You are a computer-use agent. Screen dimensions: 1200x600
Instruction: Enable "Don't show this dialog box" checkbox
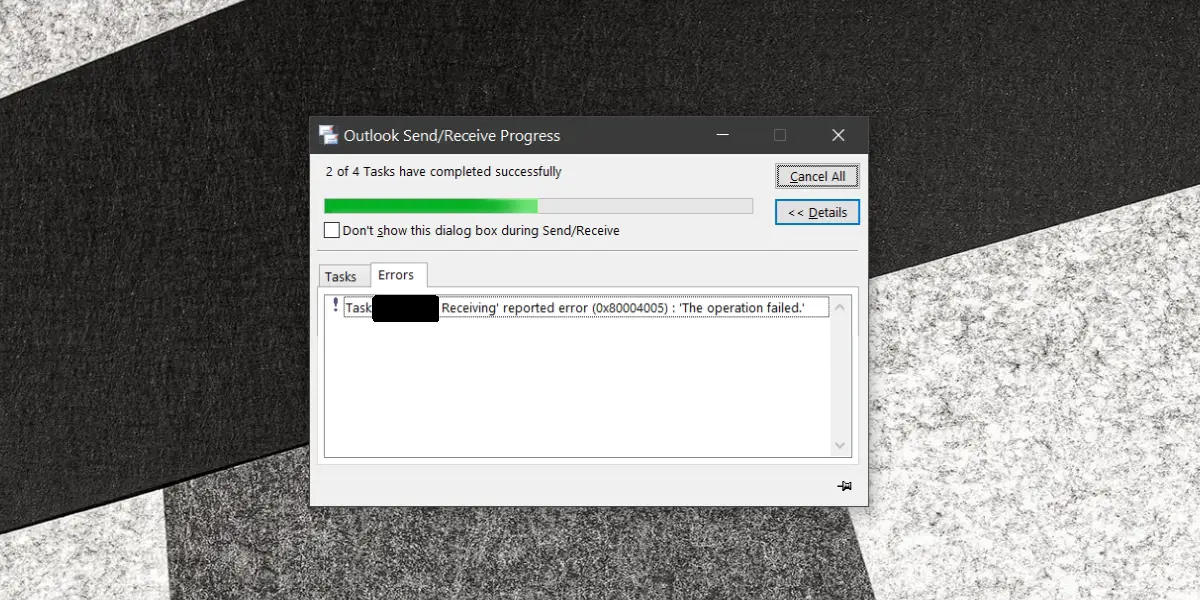(x=332, y=230)
